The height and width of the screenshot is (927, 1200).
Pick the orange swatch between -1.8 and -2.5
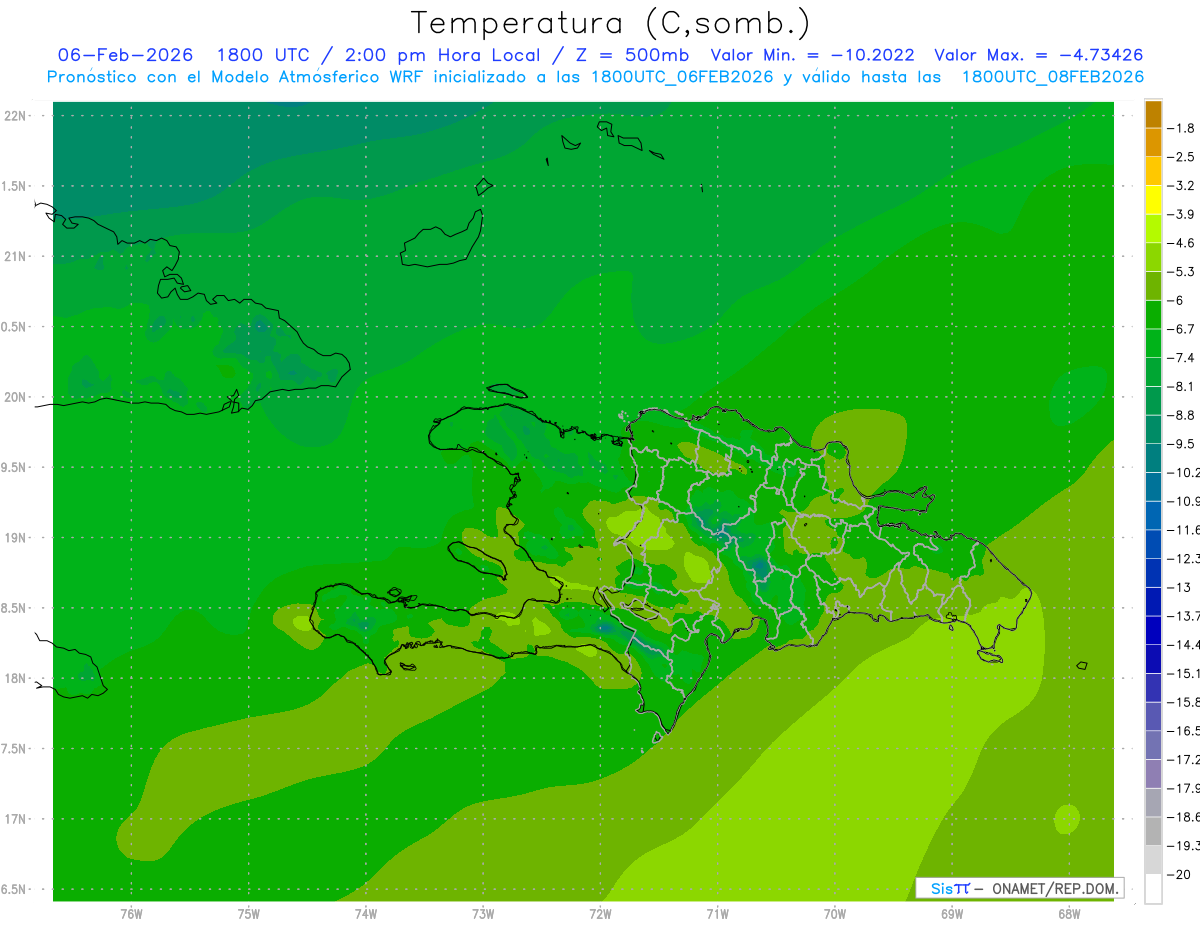[1153, 143]
